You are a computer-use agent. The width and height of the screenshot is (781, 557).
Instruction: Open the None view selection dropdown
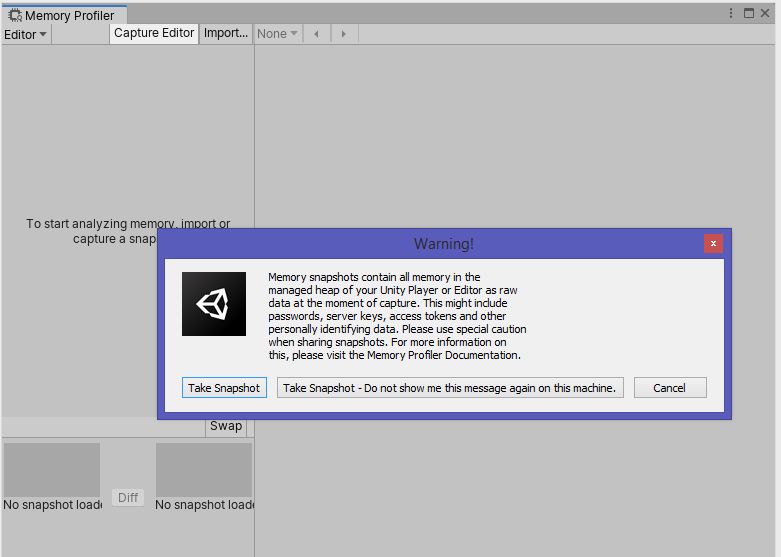click(277, 33)
